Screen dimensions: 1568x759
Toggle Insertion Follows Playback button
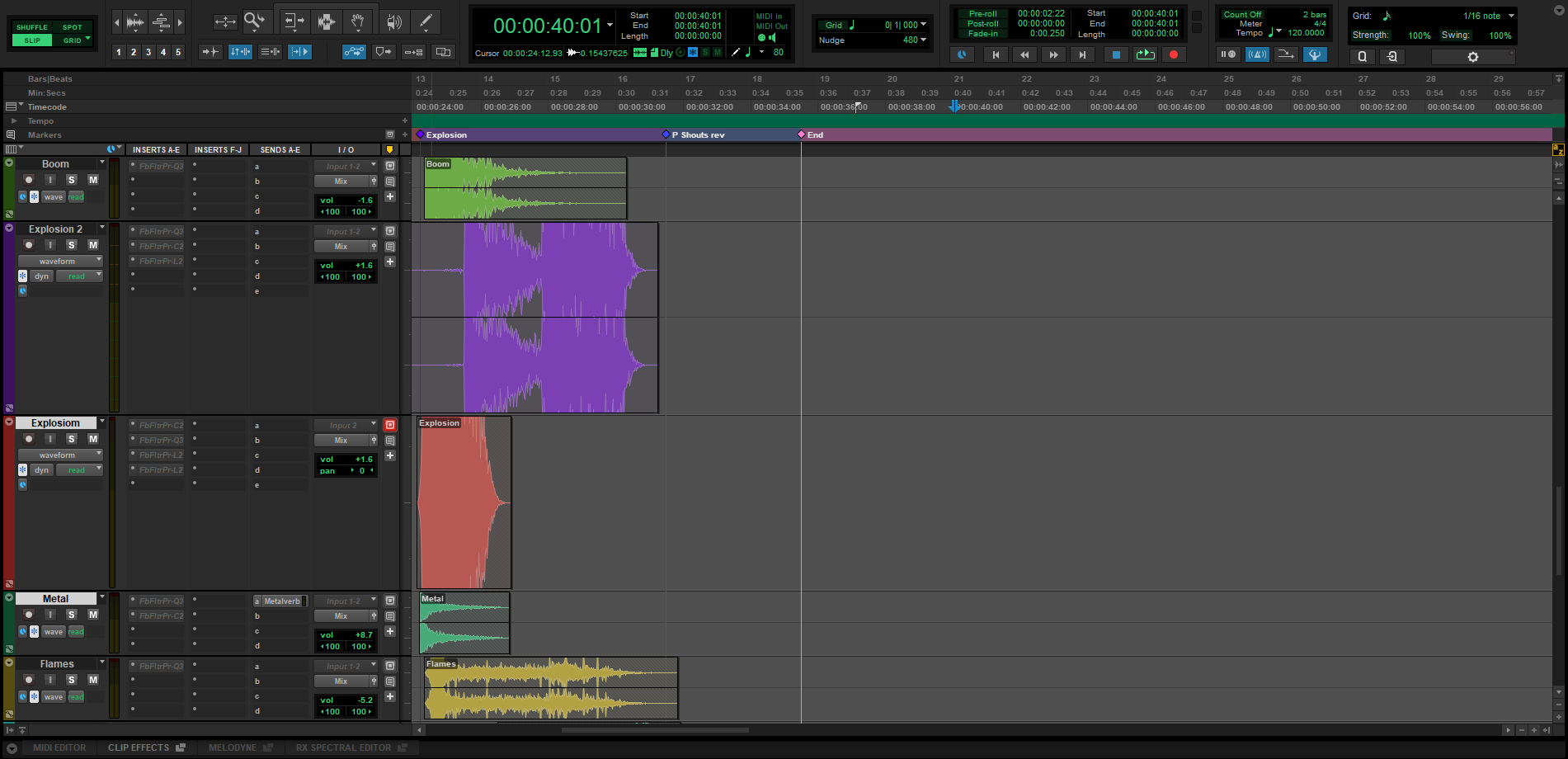point(300,52)
